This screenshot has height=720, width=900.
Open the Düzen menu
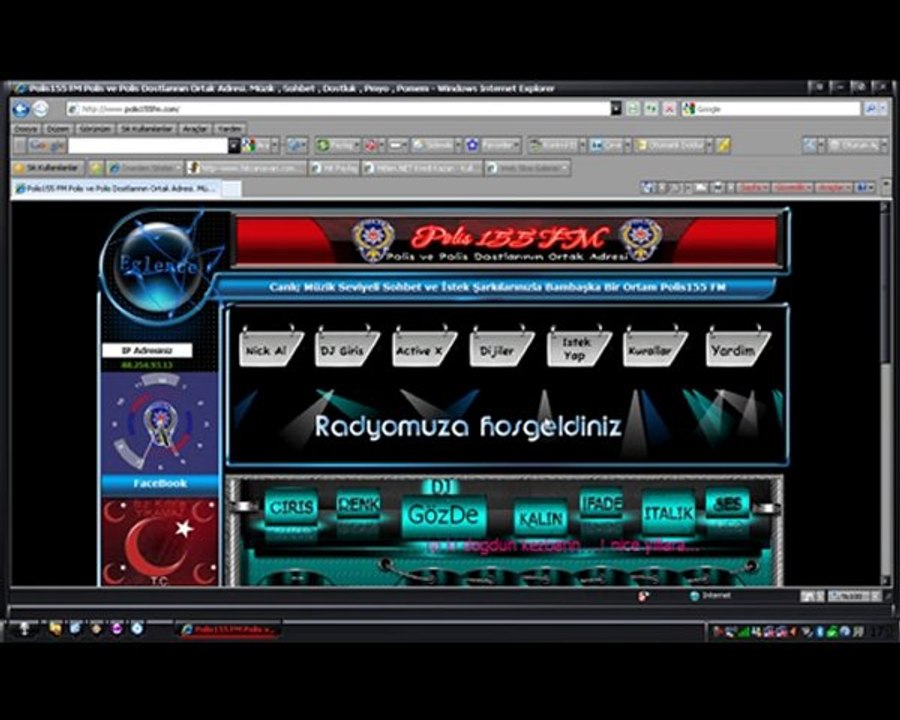click(x=57, y=129)
